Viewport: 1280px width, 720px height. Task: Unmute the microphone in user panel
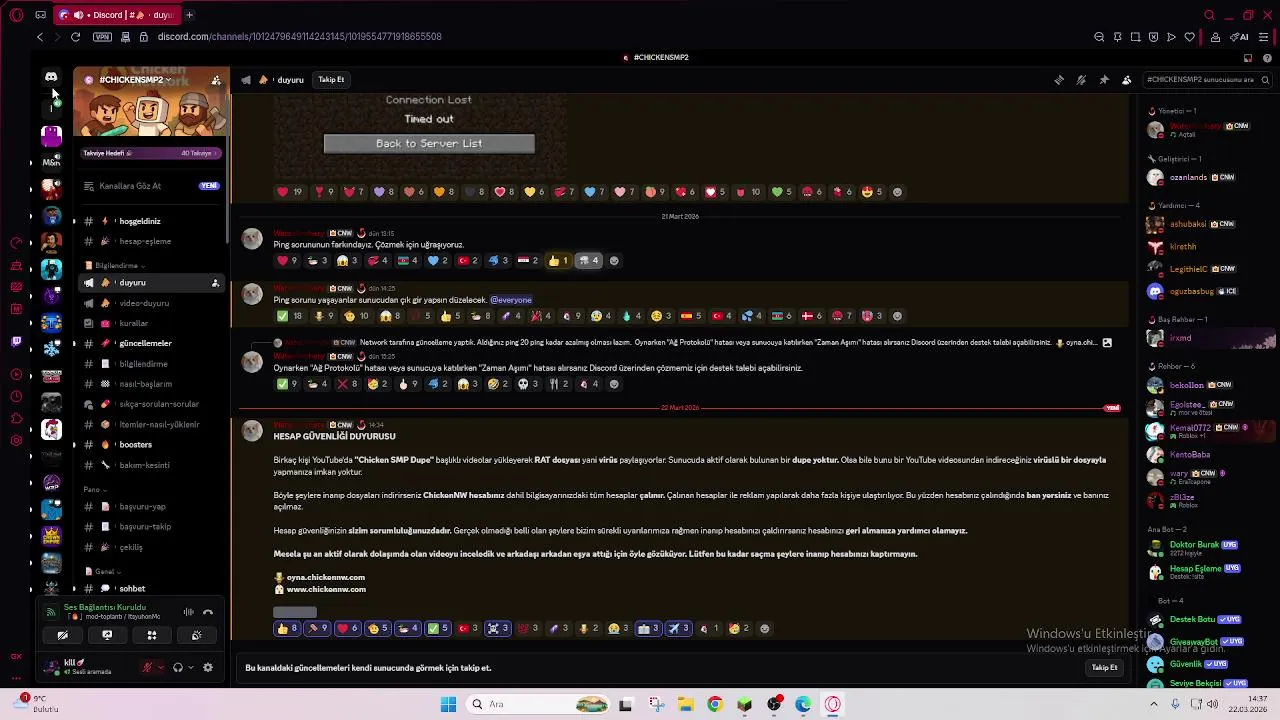pyautogui.click(x=147, y=667)
